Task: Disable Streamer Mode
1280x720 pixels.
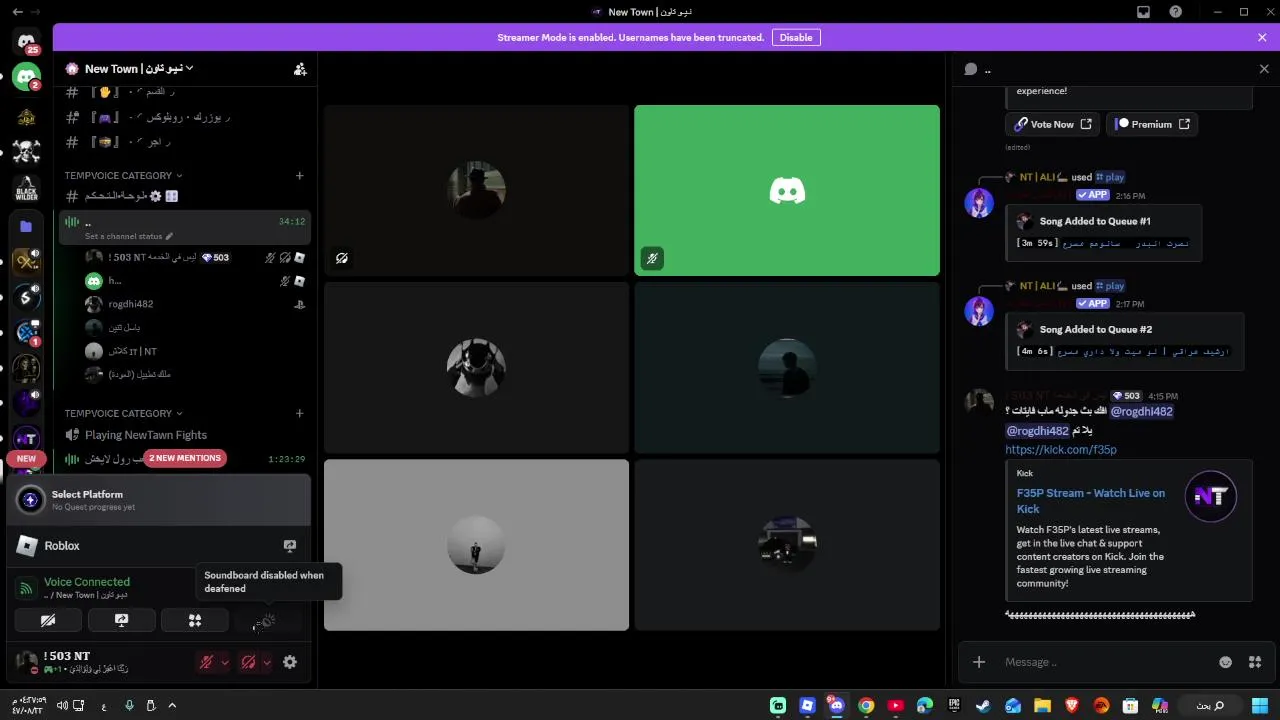Action: (796, 37)
